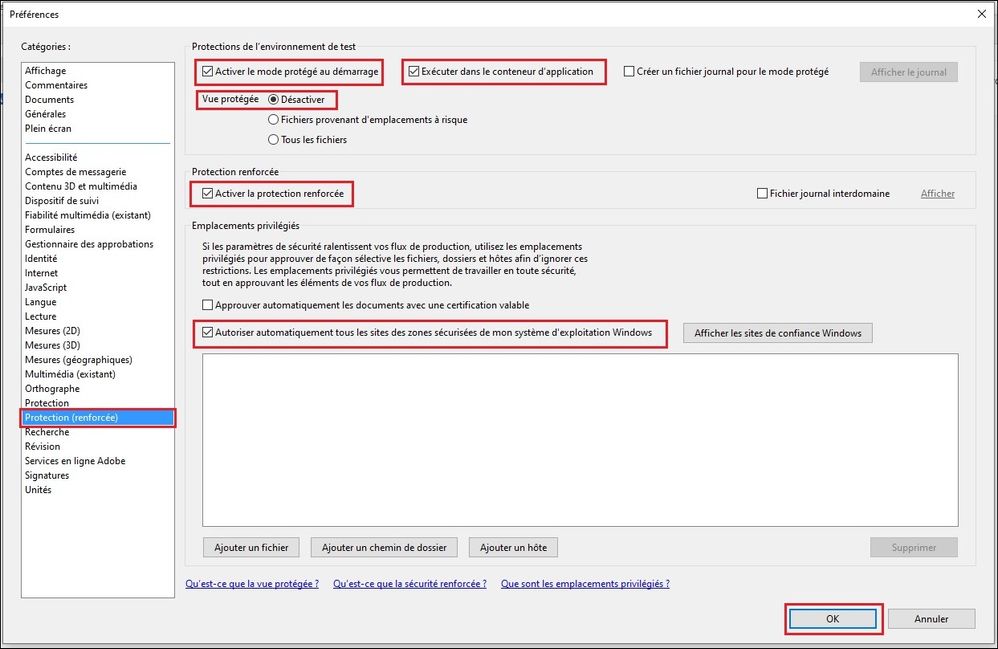Image resolution: width=998 pixels, height=649 pixels.
Task: Open the Plein écran category
Action: [49, 128]
